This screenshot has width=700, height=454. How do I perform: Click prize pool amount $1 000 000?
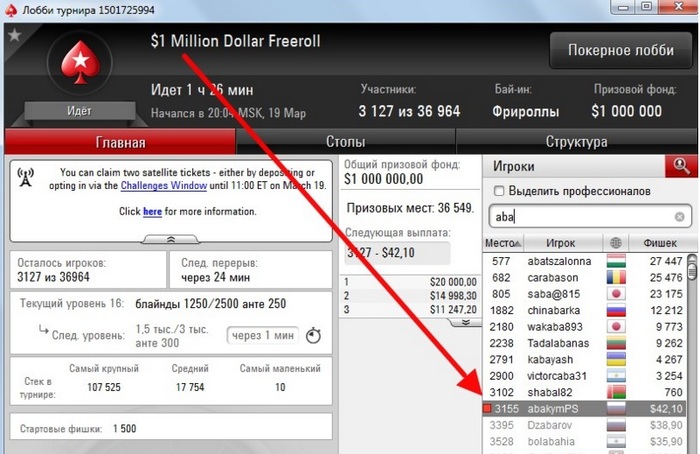(x=626, y=111)
